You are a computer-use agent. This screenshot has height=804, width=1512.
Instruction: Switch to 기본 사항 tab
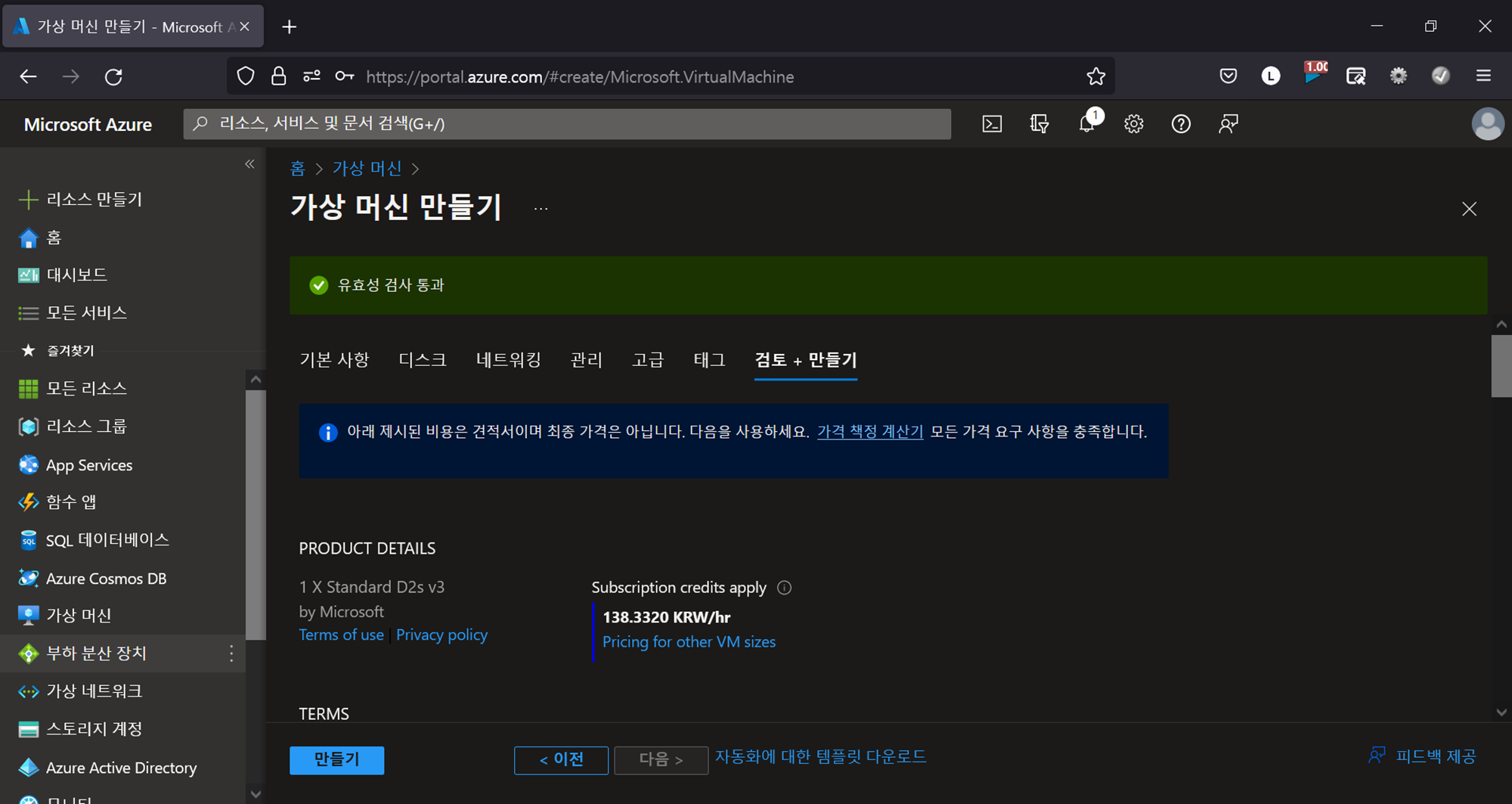tap(334, 360)
